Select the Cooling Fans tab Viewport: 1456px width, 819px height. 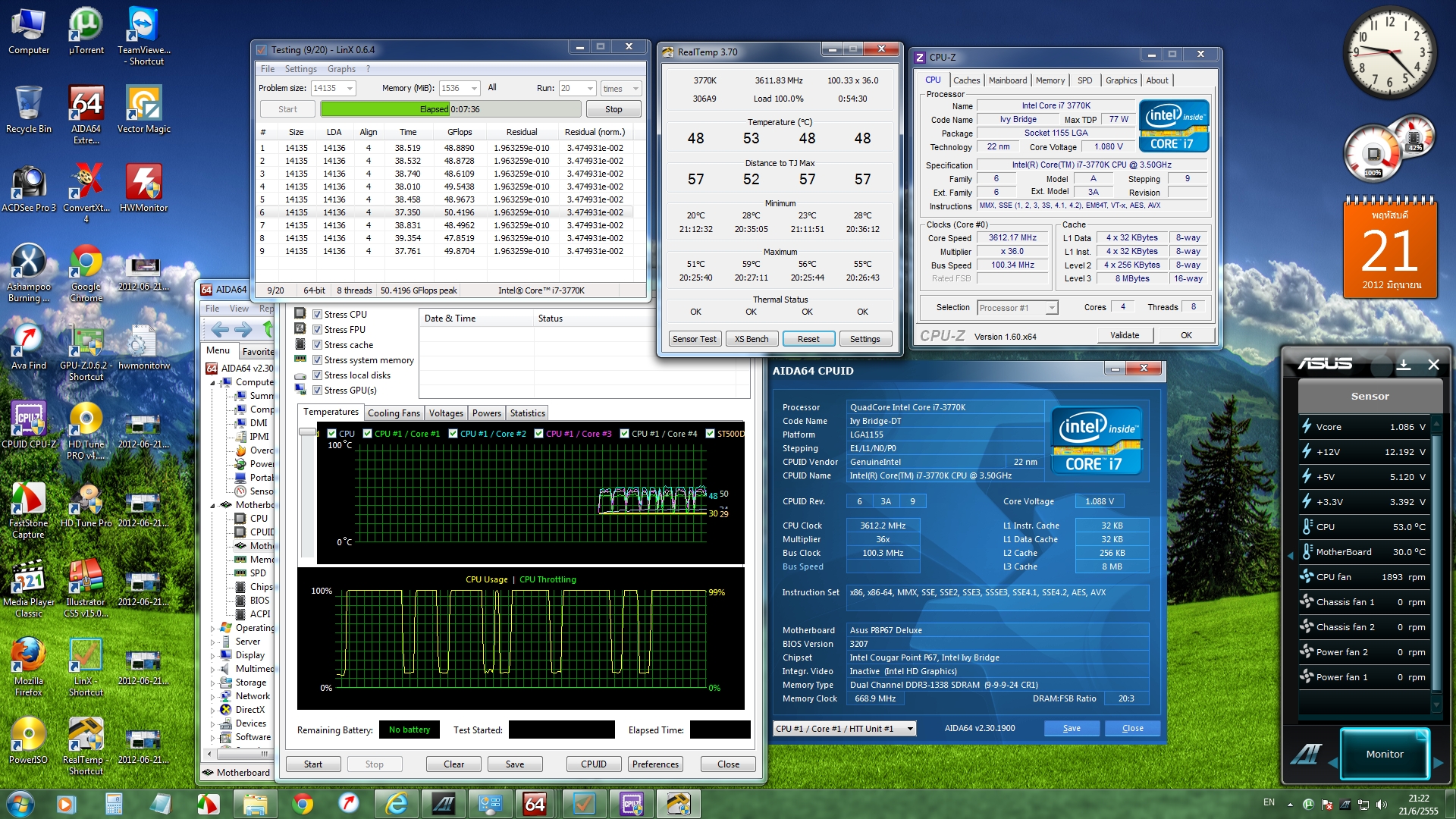point(394,413)
